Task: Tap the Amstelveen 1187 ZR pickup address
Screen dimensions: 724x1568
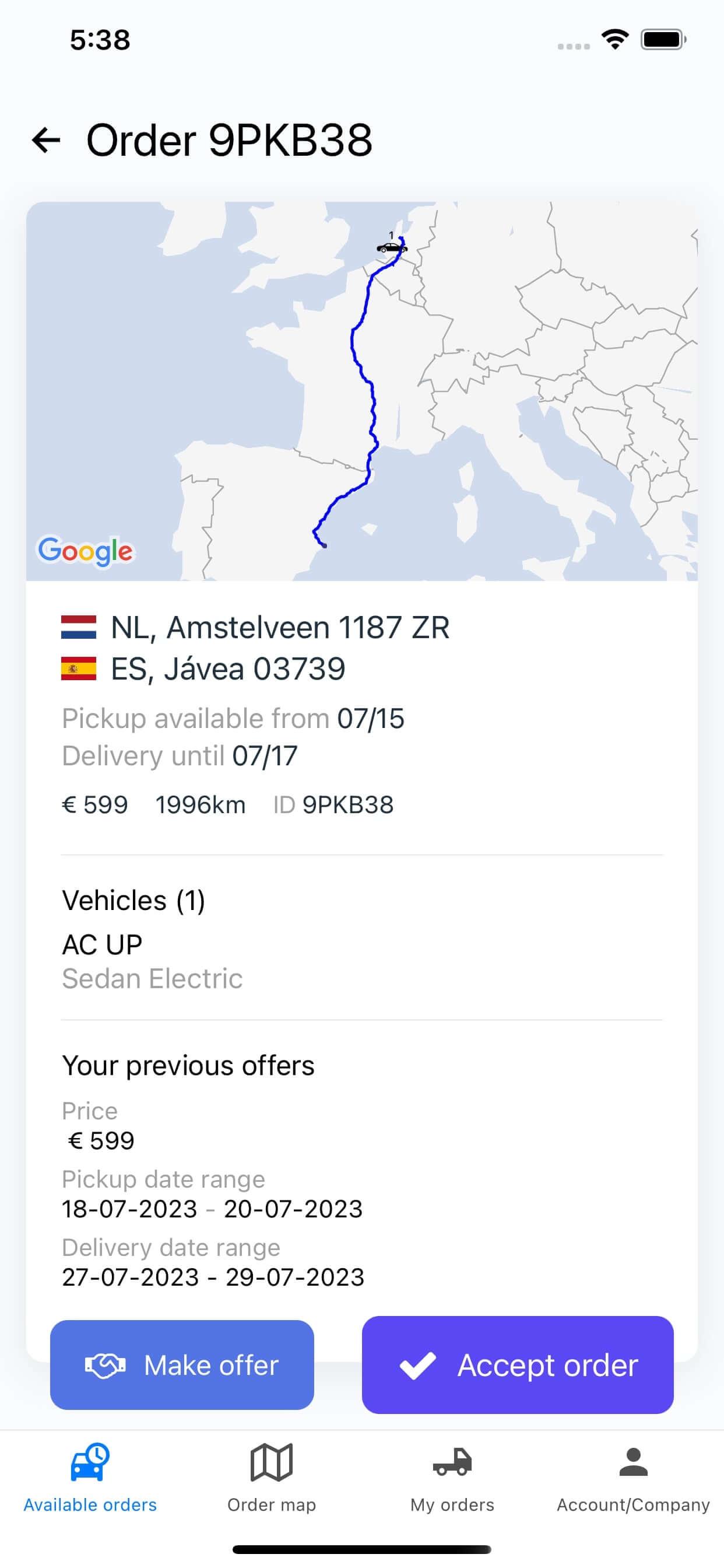Action: (280, 627)
